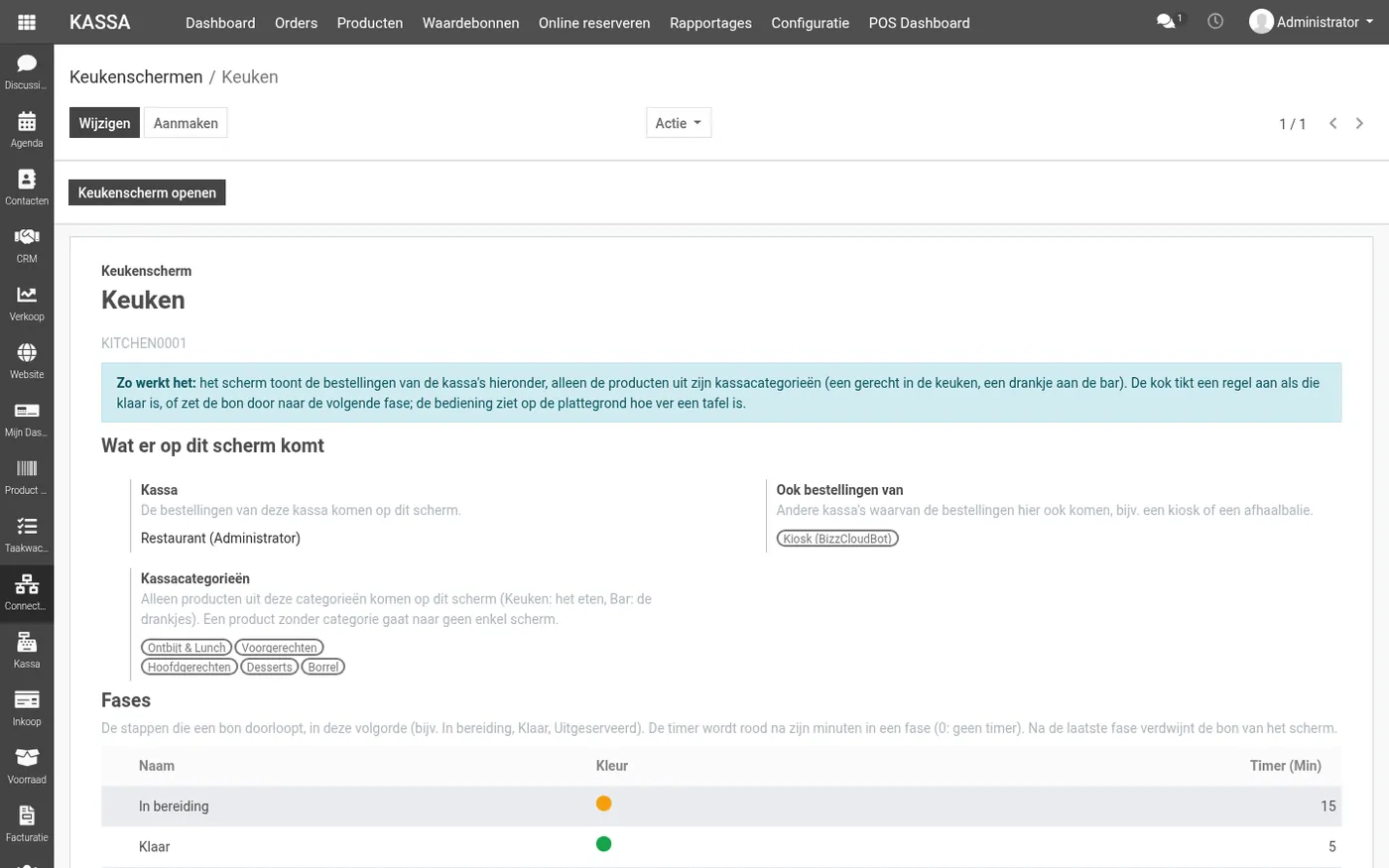Open the Mijn Dashboard app icon
This screenshot has width=1389, height=868.
[x=27, y=419]
